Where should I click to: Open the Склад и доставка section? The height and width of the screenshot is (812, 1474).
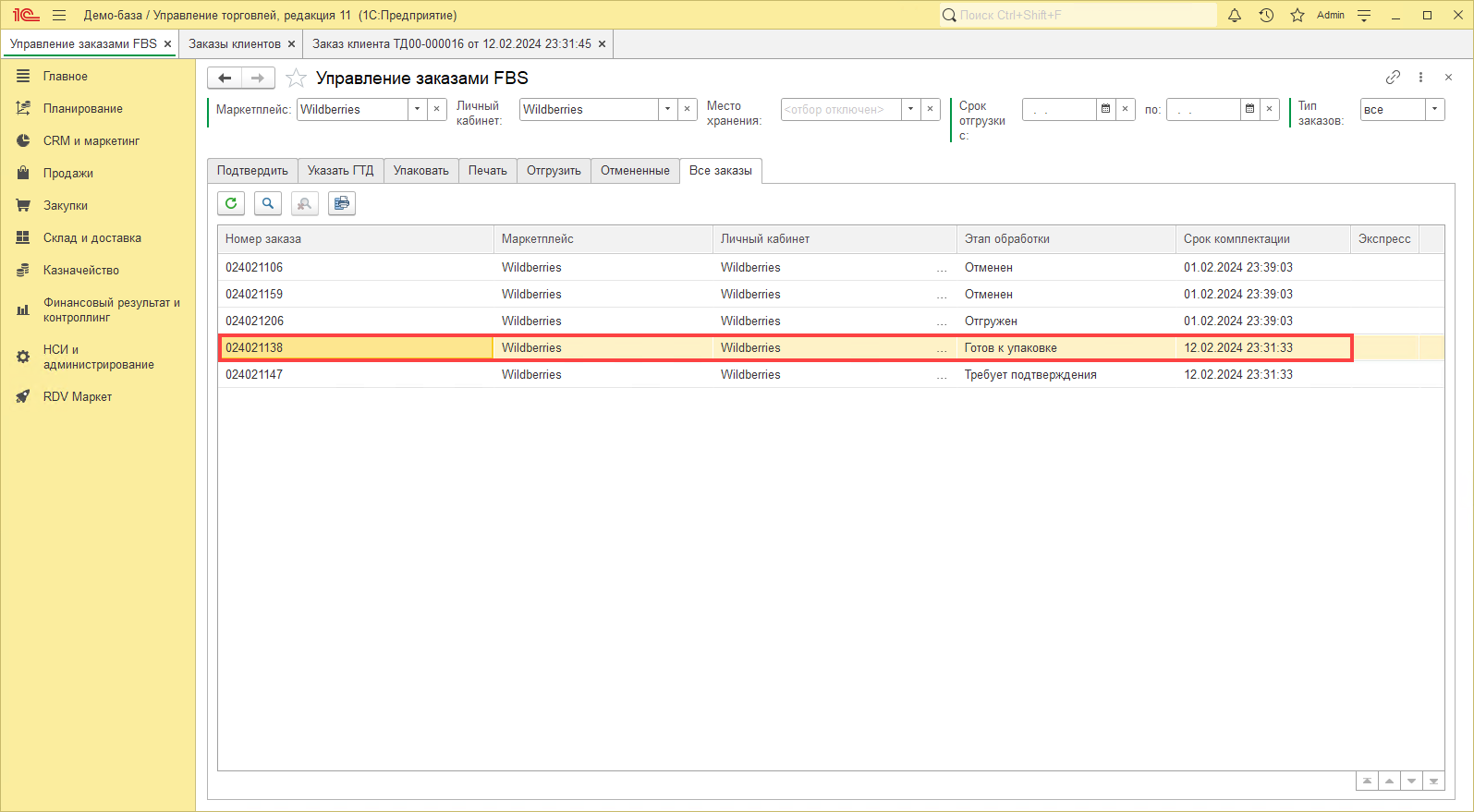click(x=92, y=238)
